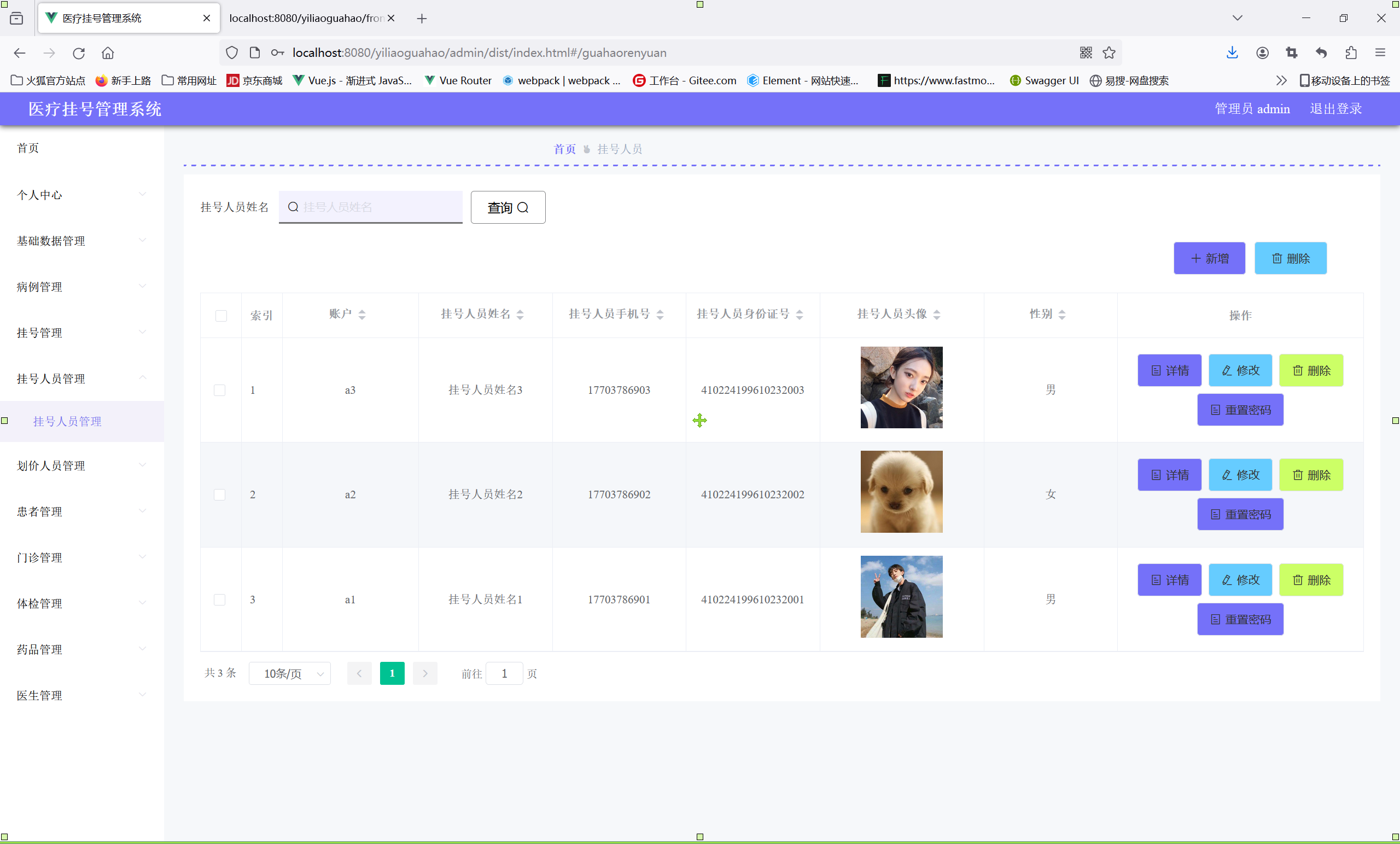Click the QR code icon in address bar
Image resolution: width=1400 pixels, height=844 pixels.
[1085, 53]
